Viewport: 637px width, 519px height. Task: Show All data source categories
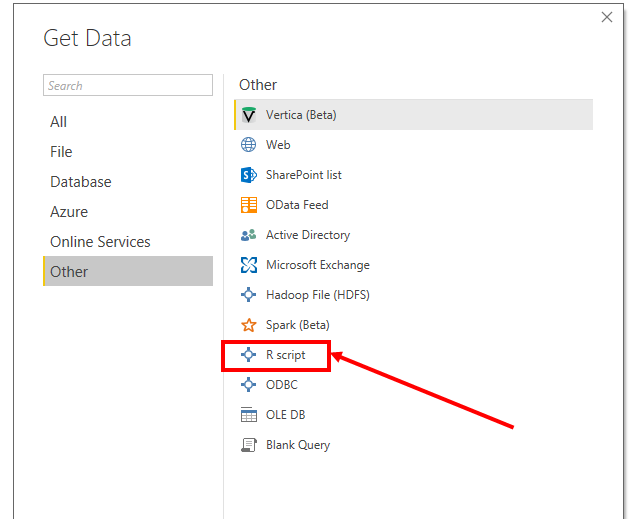[x=59, y=122]
